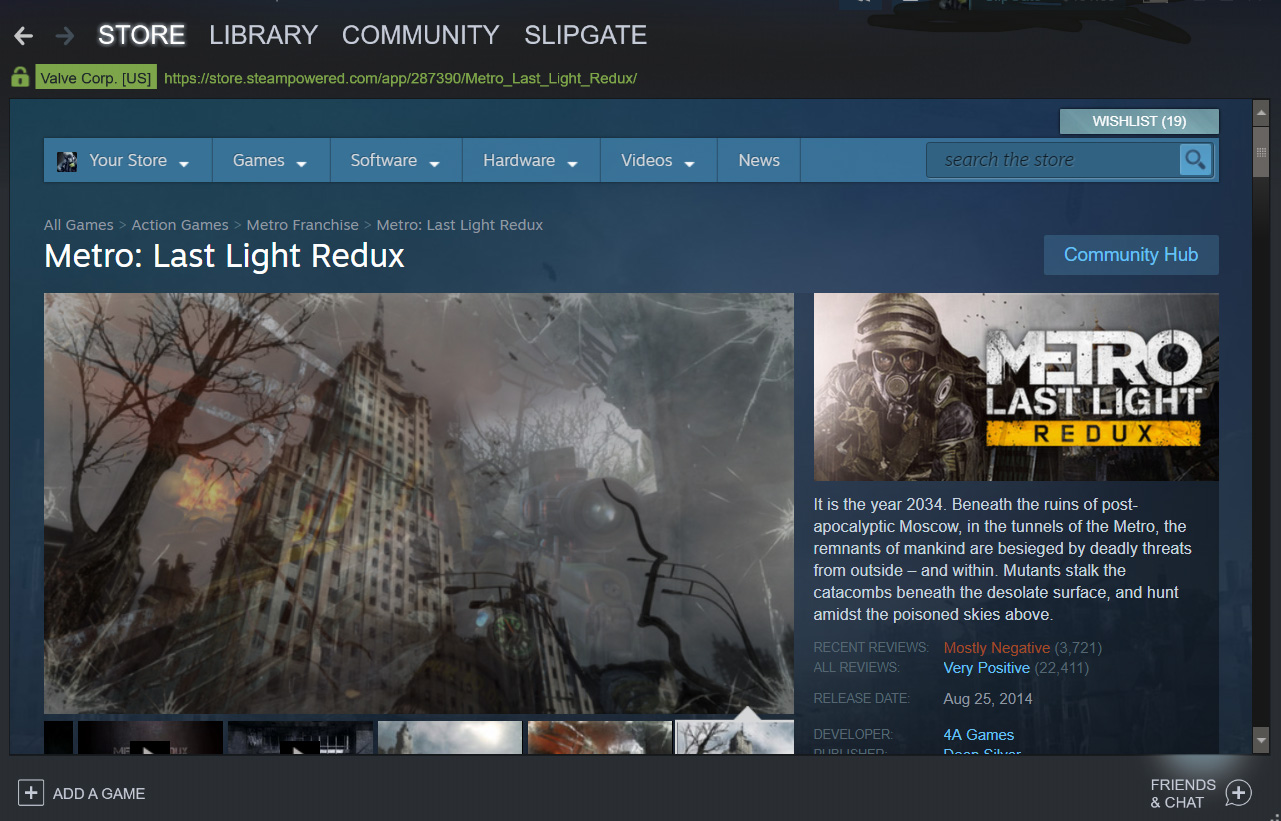Select the third screenshot thumbnail
The height and width of the screenshot is (821, 1281).
click(x=450, y=738)
